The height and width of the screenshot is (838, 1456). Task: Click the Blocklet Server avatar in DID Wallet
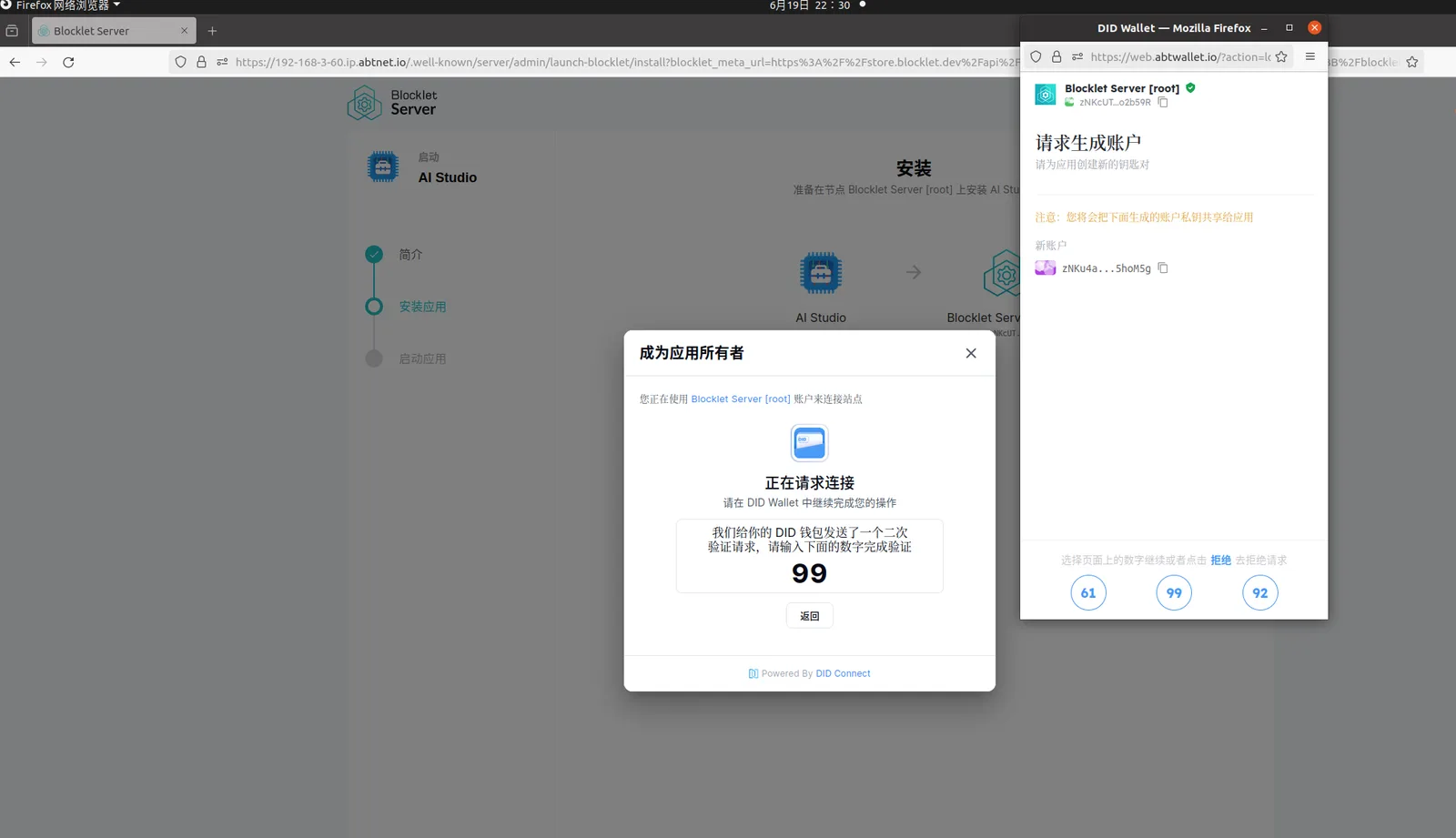(x=1046, y=95)
